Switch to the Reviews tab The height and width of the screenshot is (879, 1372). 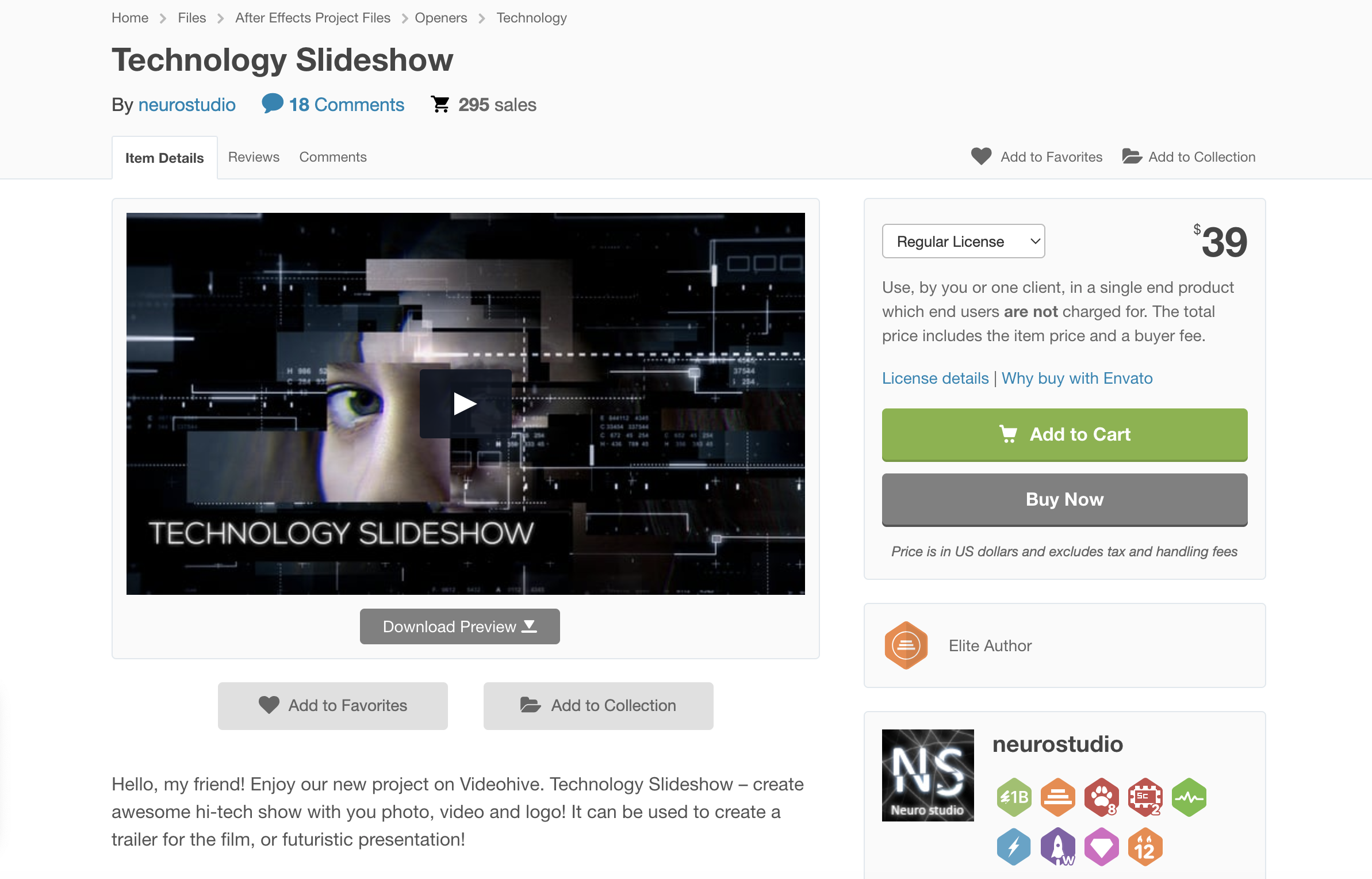click(x=254, y=157)
